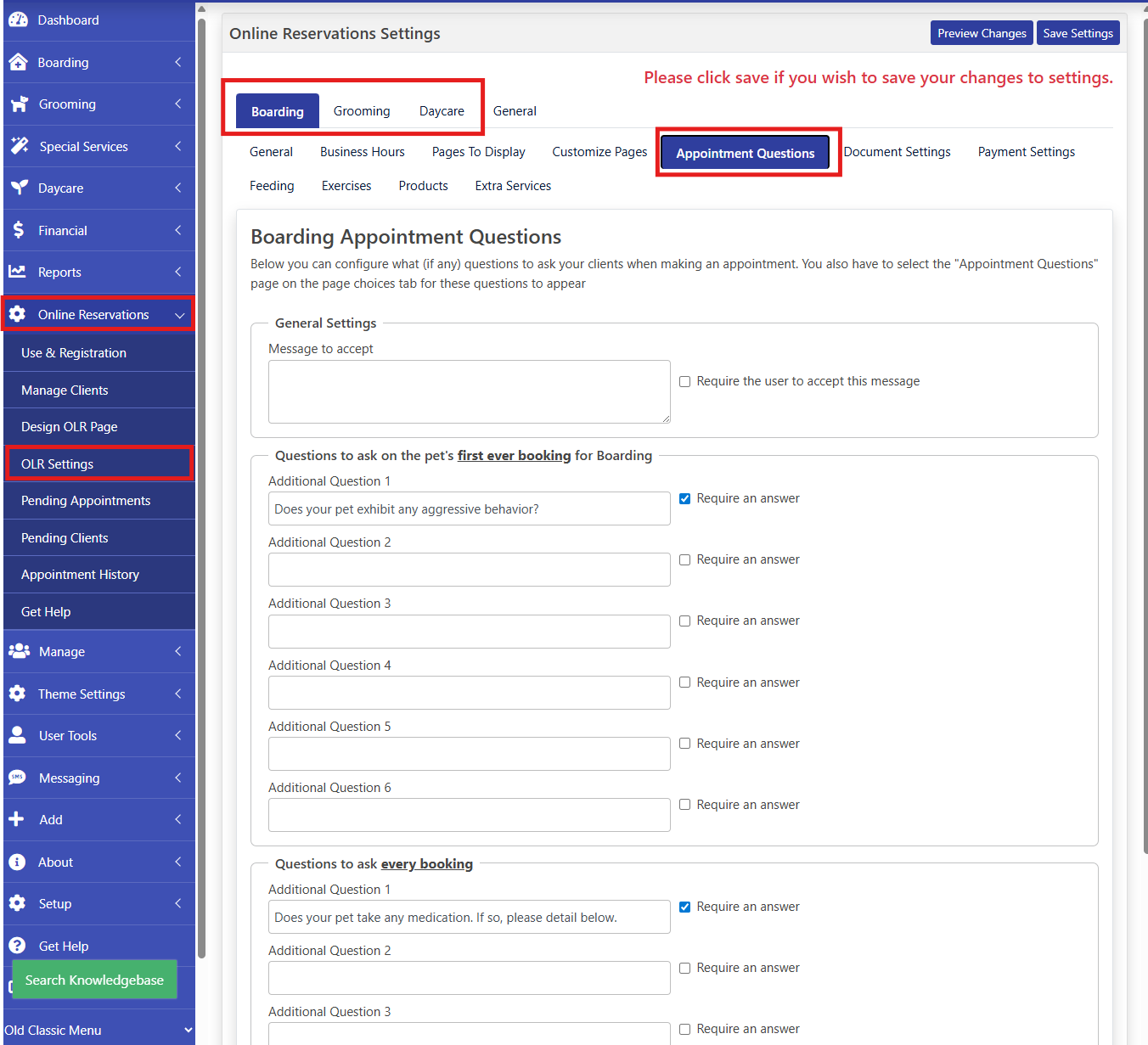The image size is (1148, 1045).
Task: Open Pending Clients in sidebar
Action: pyautogui.click(x=99, y=538)
